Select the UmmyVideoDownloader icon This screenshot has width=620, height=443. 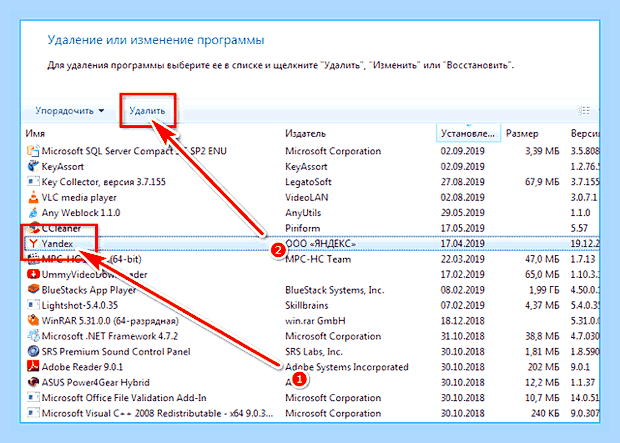pos(33,274)
